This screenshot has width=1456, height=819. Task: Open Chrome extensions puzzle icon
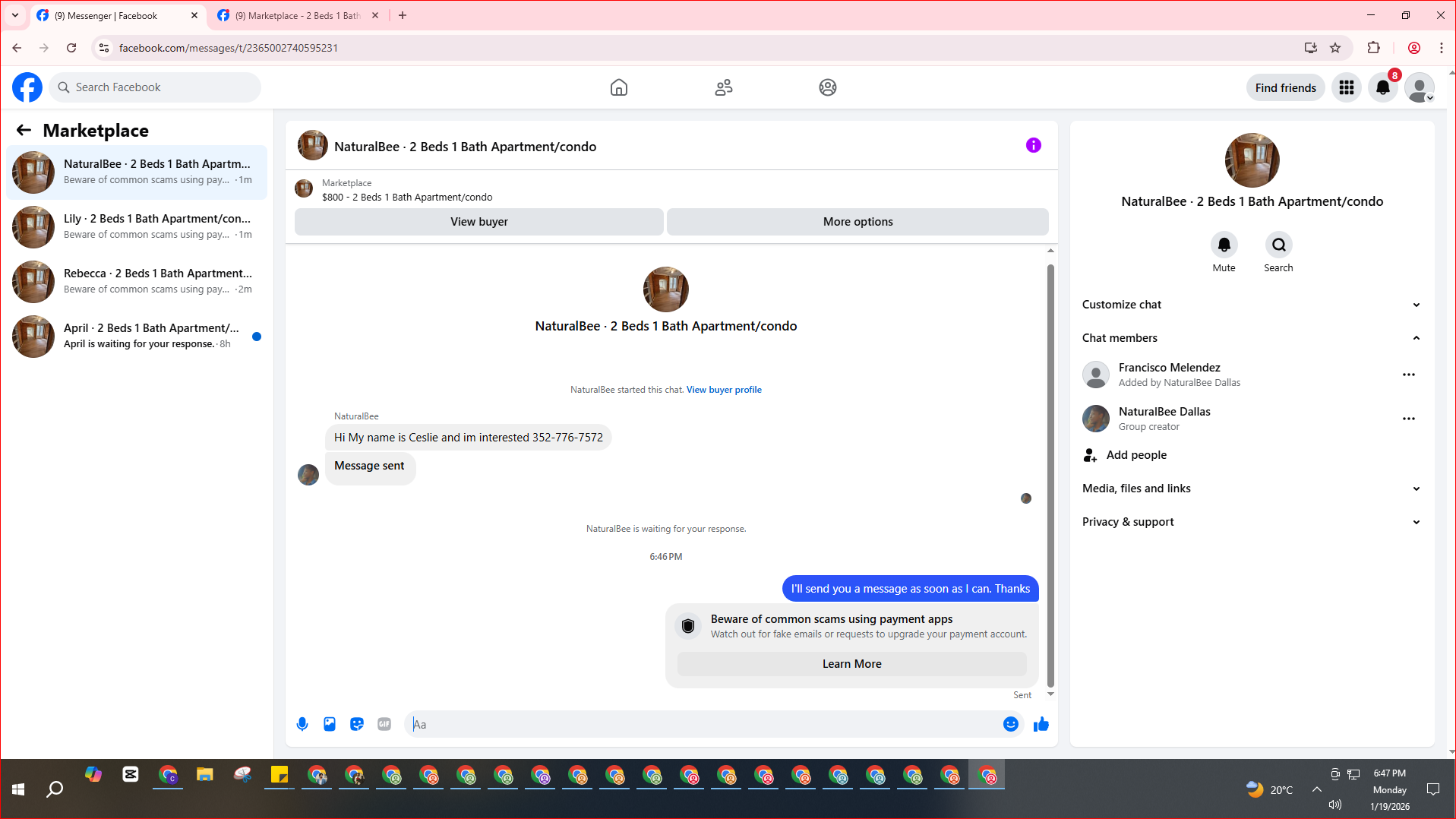click(x=1373, y=48)
